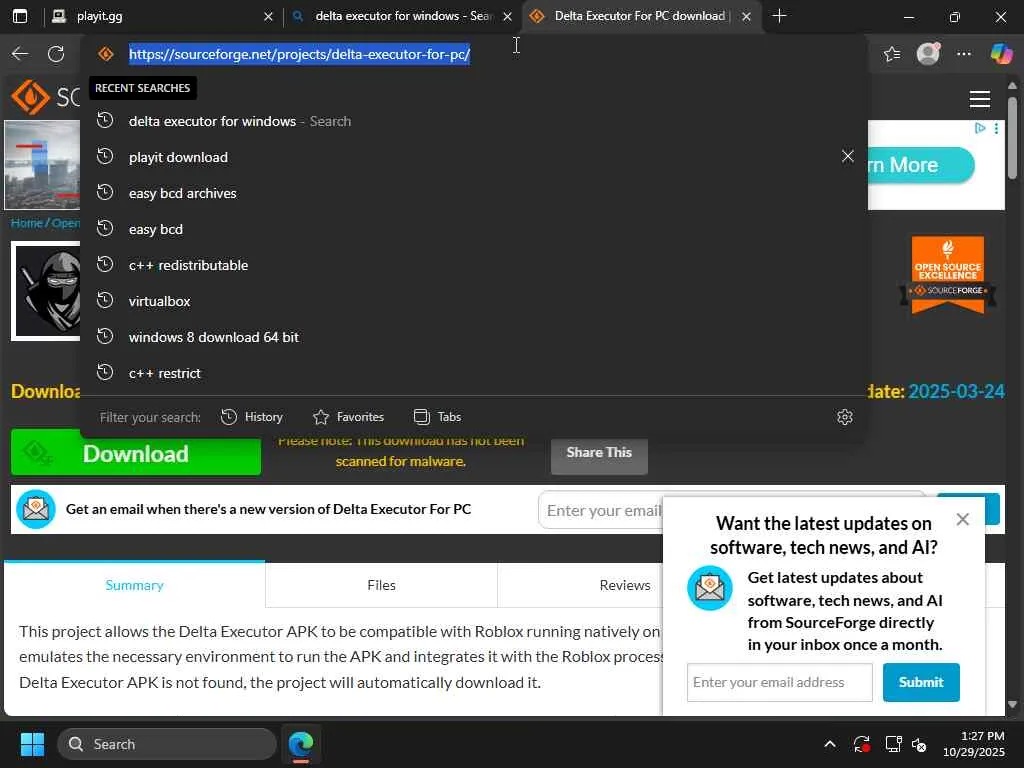Screen dimensions: 1024x768
Task: Reload the page with the refresh icon
Action: (56, 54)
